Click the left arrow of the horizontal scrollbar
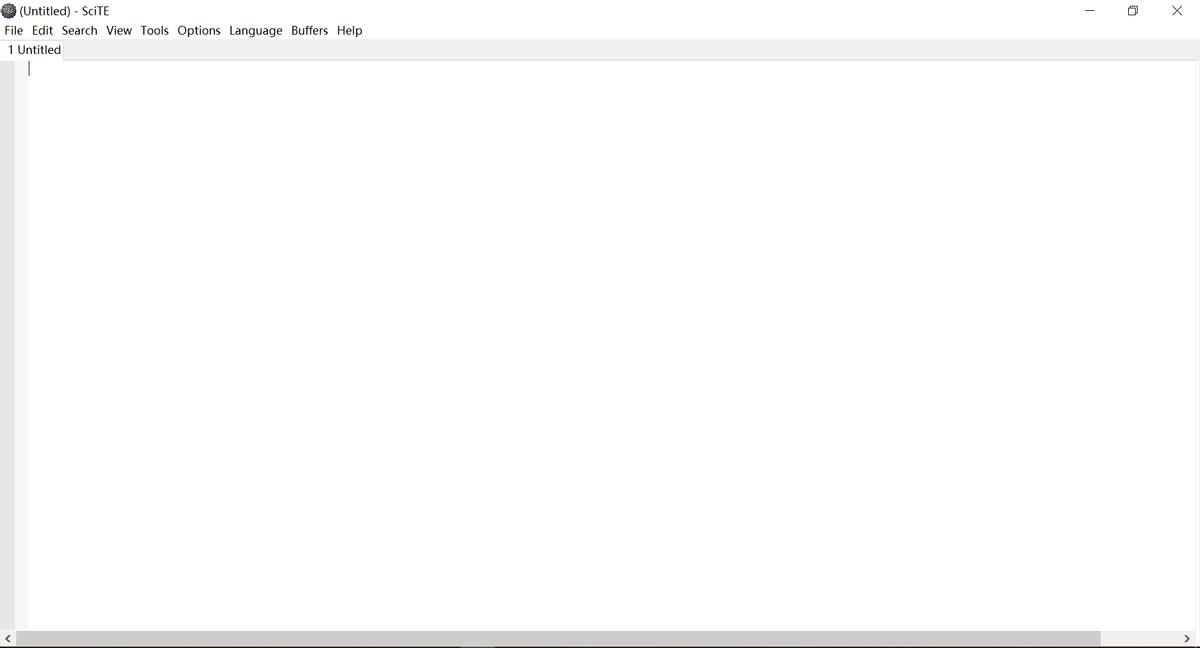The image size is (1200, 648). coord(8,637)
